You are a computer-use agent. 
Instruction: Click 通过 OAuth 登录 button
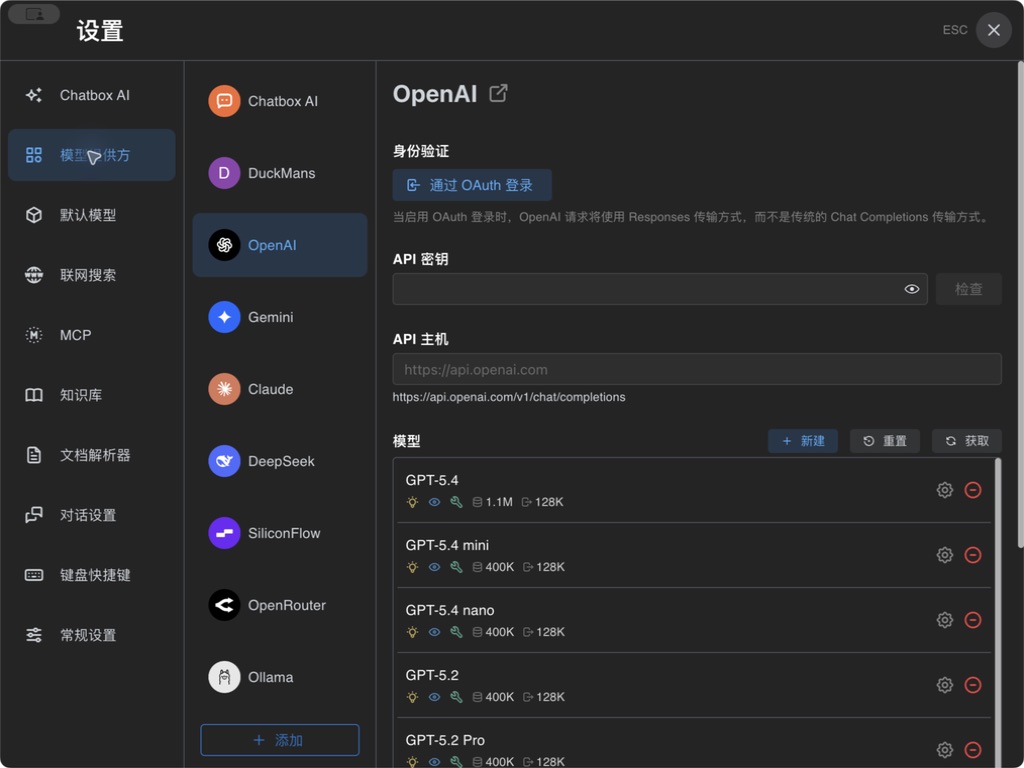472,185
